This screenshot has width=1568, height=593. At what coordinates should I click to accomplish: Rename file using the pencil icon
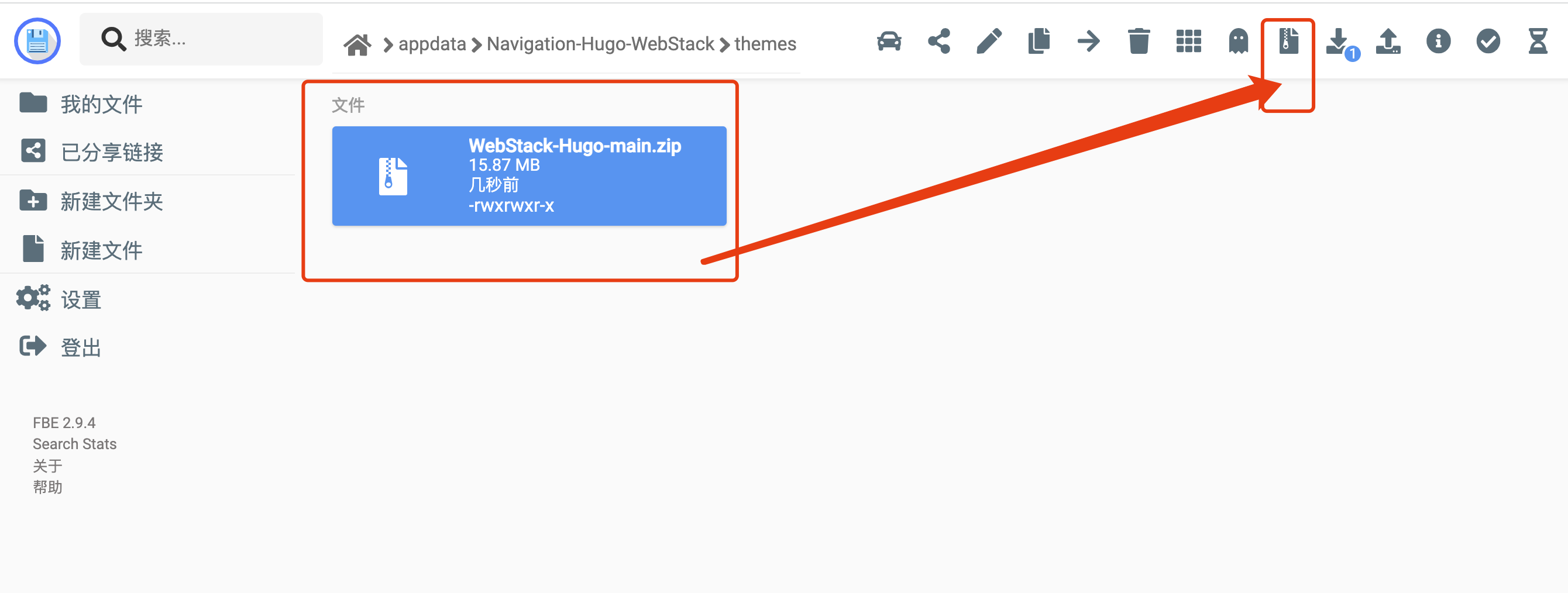[989, 42]
